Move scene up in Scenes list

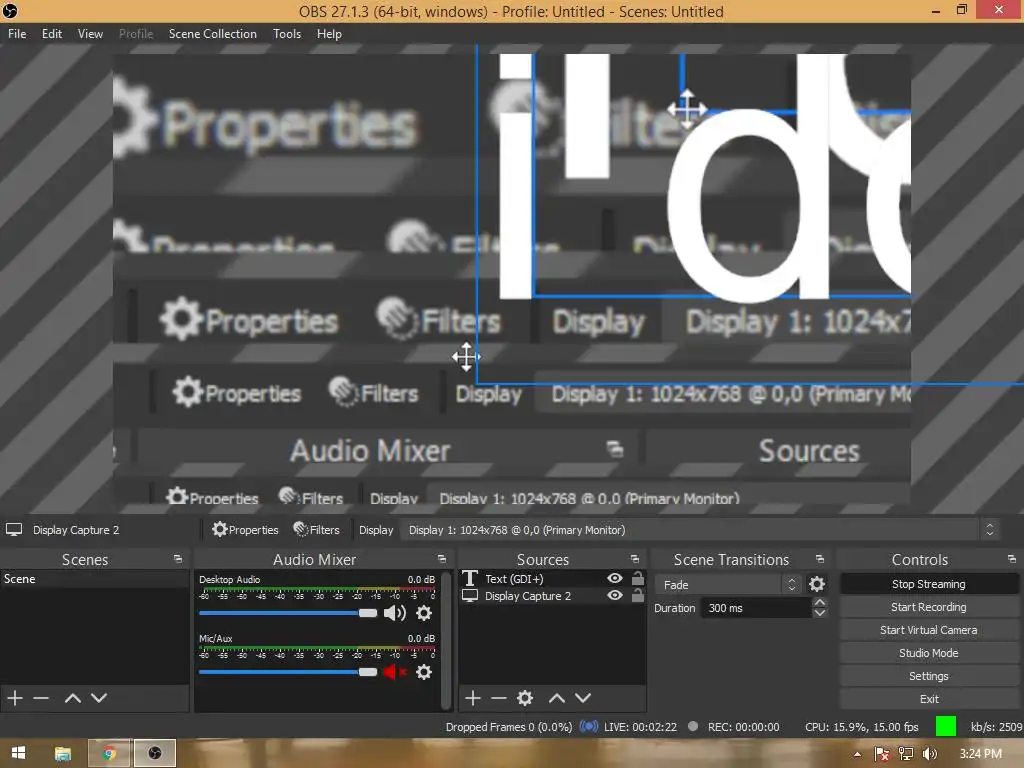click(x=72, y=697)
